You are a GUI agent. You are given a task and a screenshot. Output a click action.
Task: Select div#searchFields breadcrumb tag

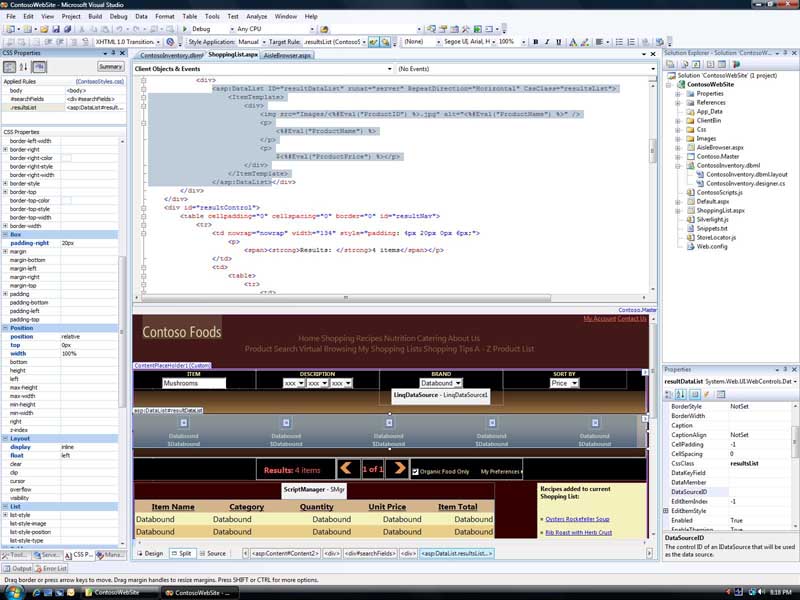[x=370, y=553]
